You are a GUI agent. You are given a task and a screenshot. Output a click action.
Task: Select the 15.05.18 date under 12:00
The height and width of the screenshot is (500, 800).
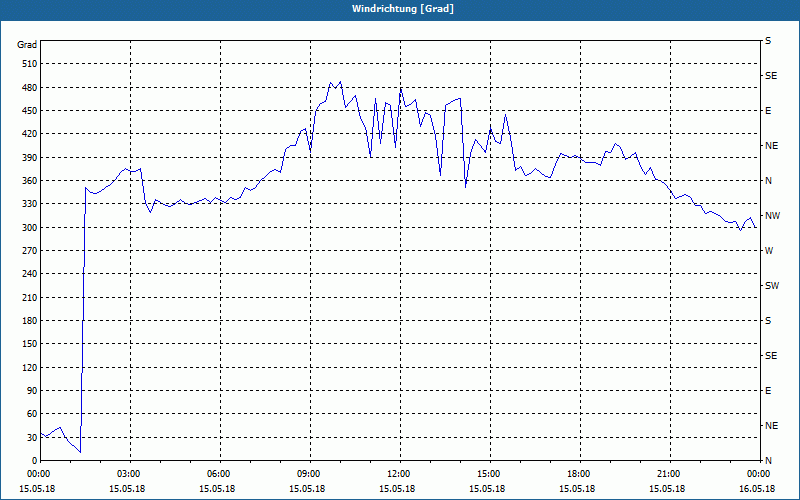click(x=396, y=489)
